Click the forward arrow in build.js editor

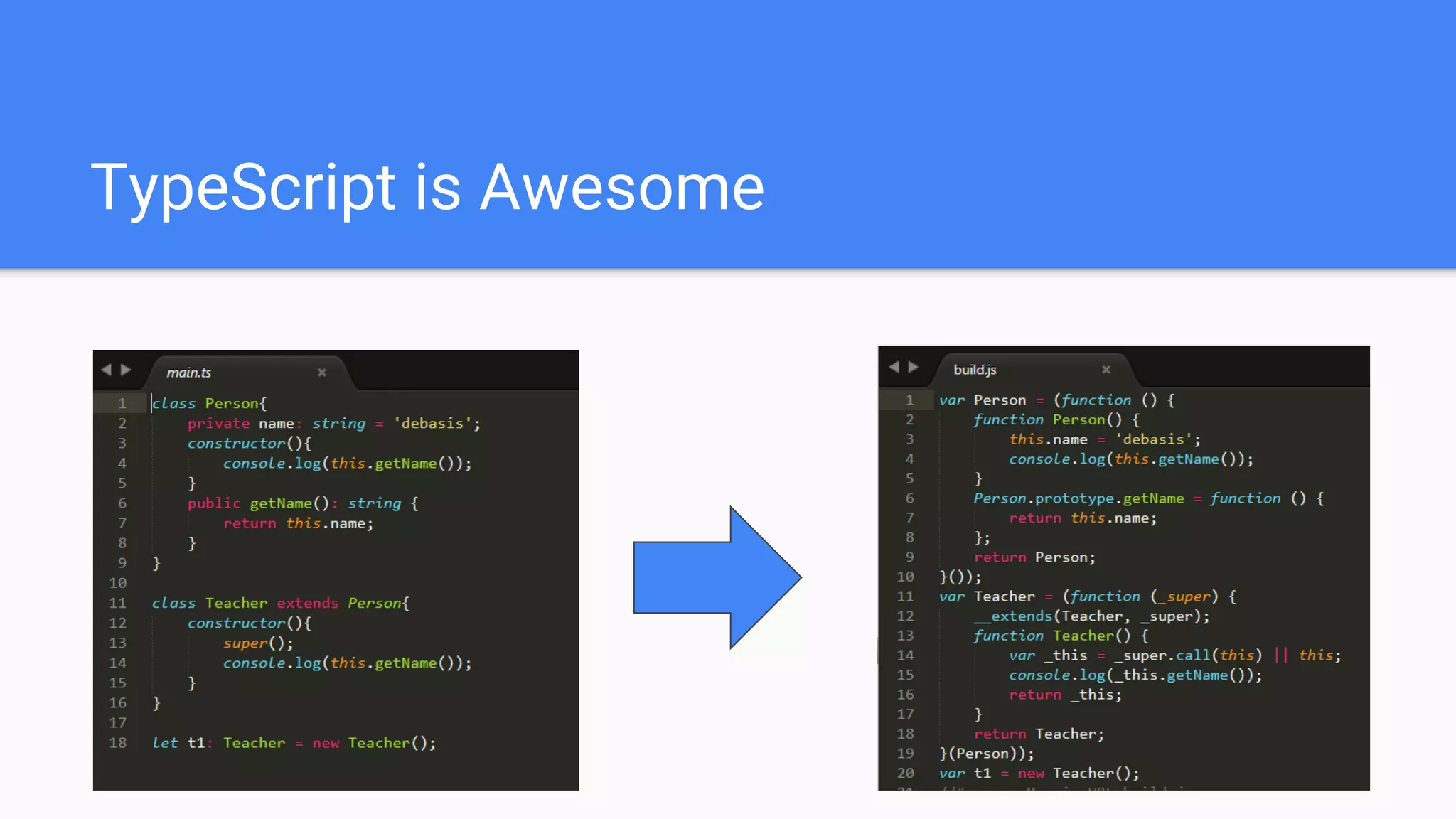tap(914, 367)
